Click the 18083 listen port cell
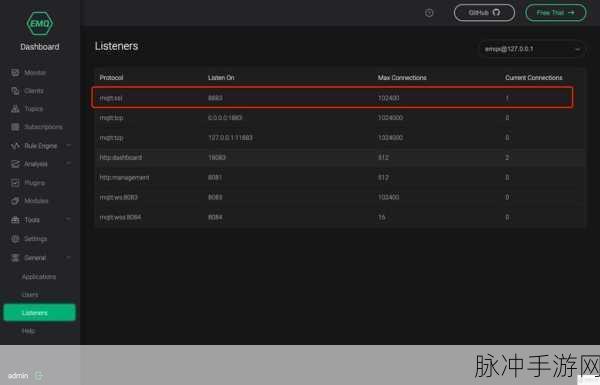 [217, 158]
